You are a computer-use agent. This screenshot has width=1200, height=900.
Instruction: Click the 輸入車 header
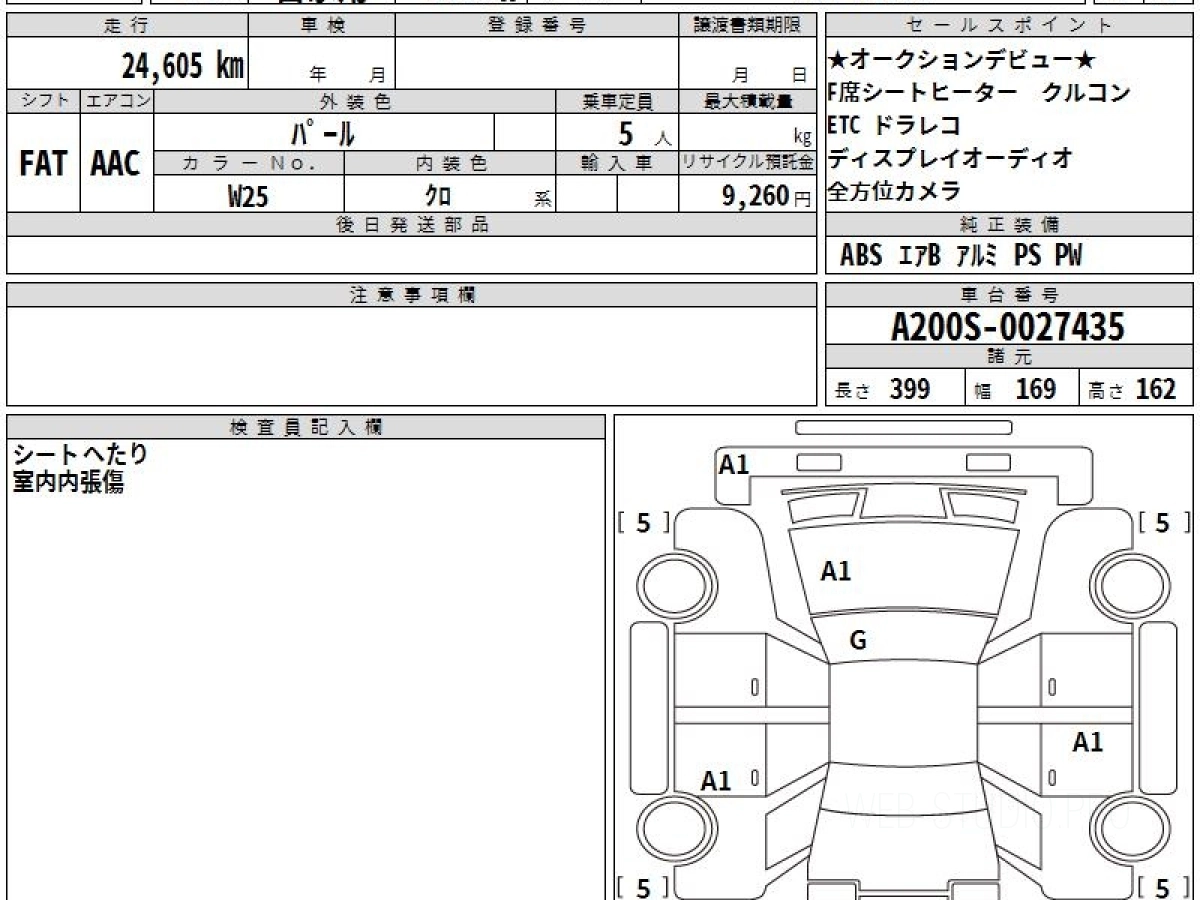coord(617,163)
